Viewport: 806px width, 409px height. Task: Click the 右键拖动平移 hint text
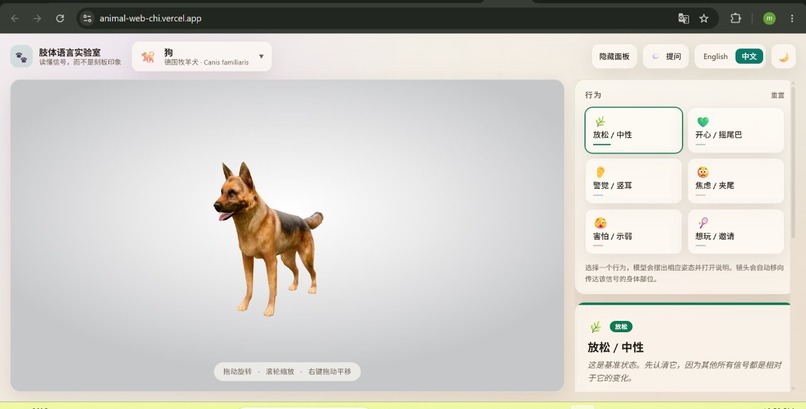(329, 371)
